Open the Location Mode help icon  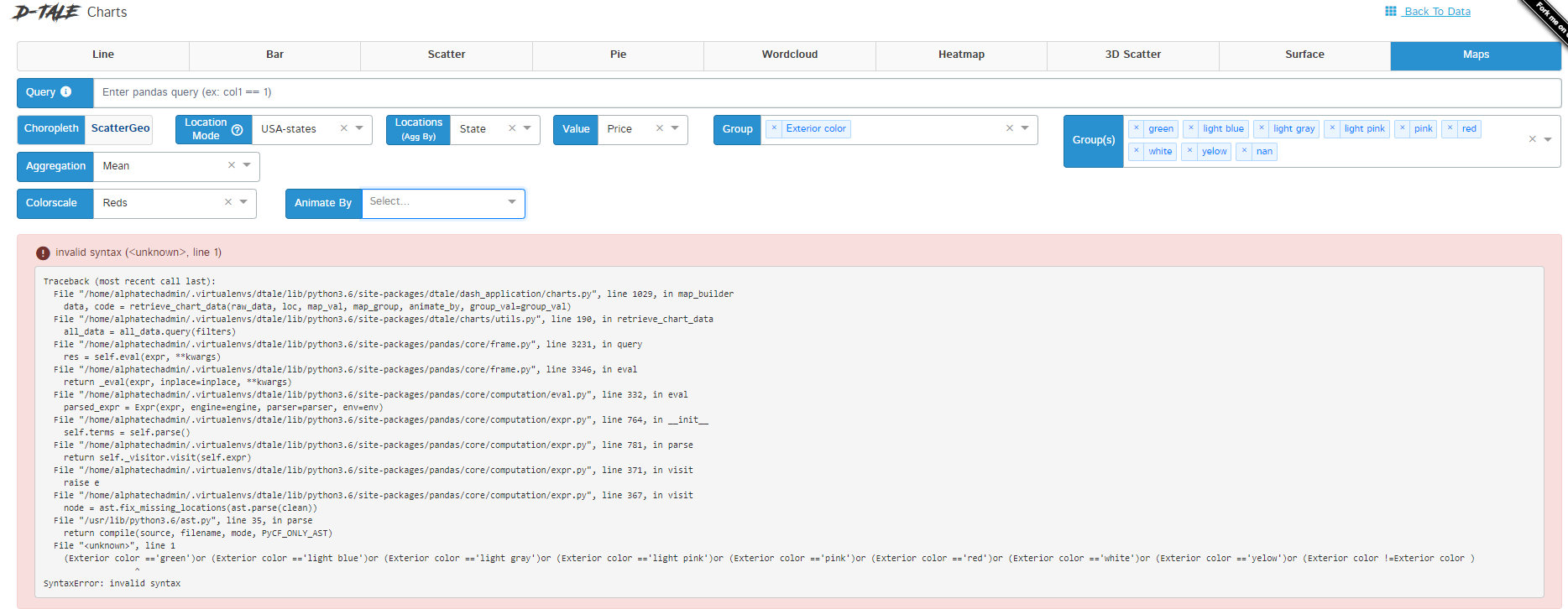click(x=237, y=130)
